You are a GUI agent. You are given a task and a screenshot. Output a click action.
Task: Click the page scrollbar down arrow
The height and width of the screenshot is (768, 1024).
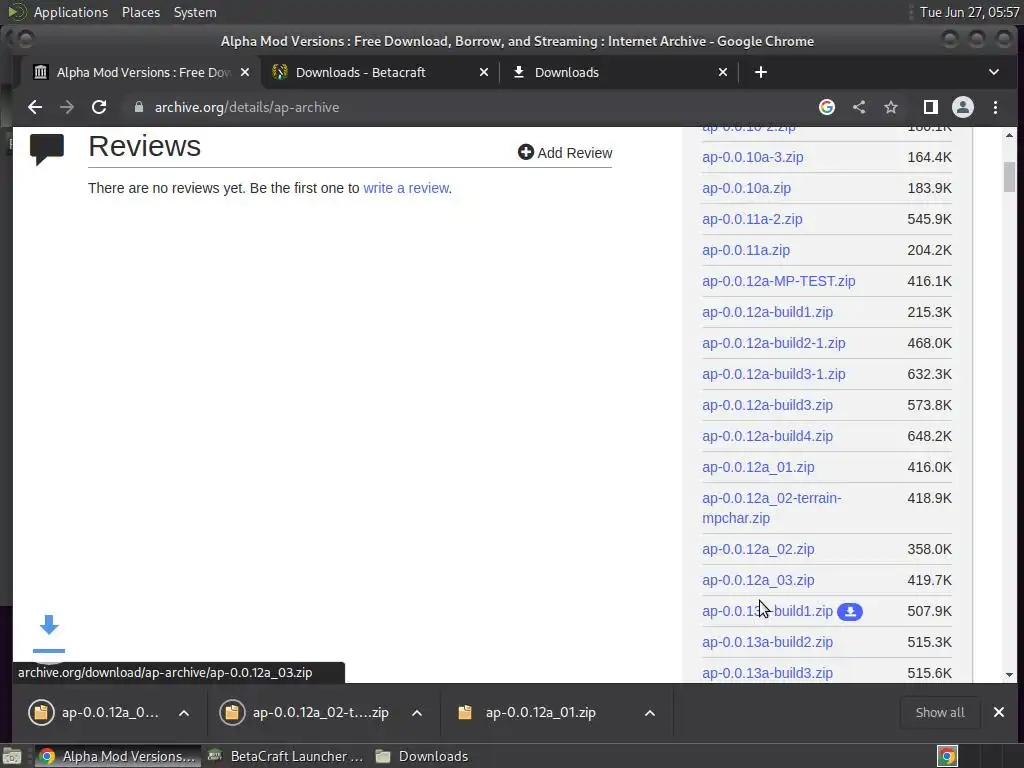coord(1010,675)
